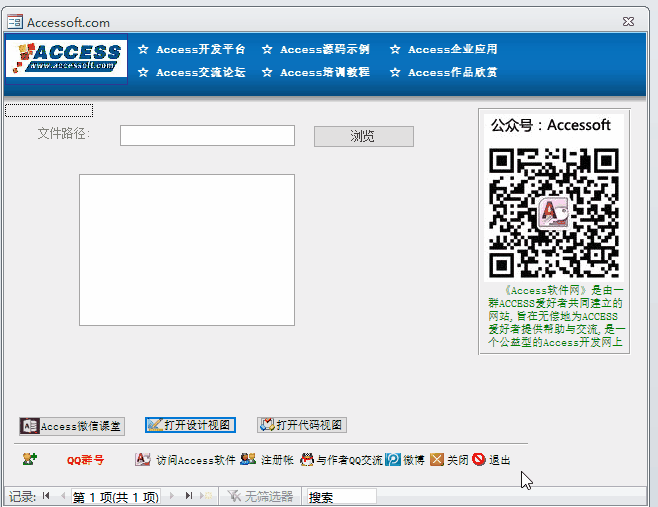Open 与作者QQ交流 chat link
The width and height of the screenshot is (658, 507).
(x=350, y=460)
